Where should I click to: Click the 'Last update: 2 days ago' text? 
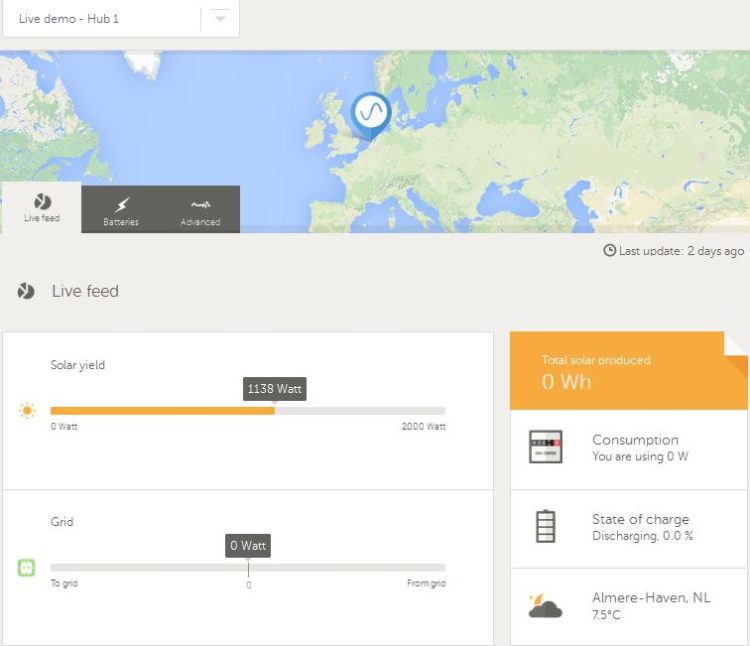pos(682,251)
